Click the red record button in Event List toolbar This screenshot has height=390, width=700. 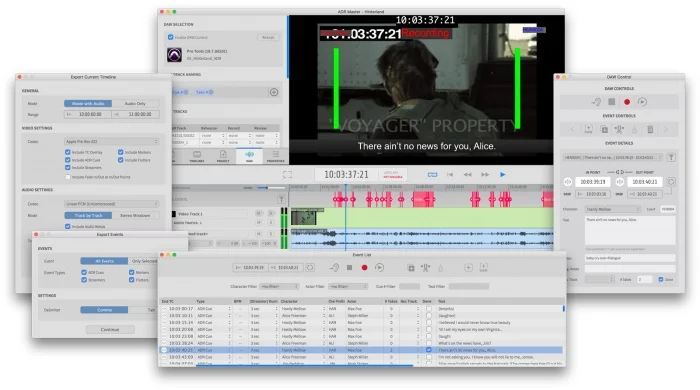click(364, 267)
